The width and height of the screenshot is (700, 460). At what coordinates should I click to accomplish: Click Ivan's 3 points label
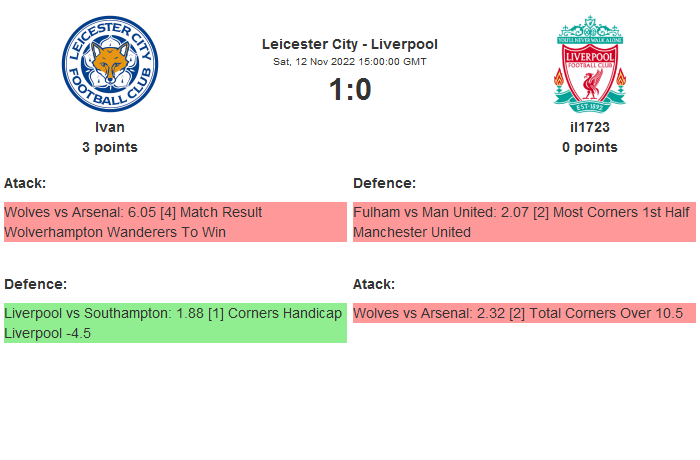[110, 147]
